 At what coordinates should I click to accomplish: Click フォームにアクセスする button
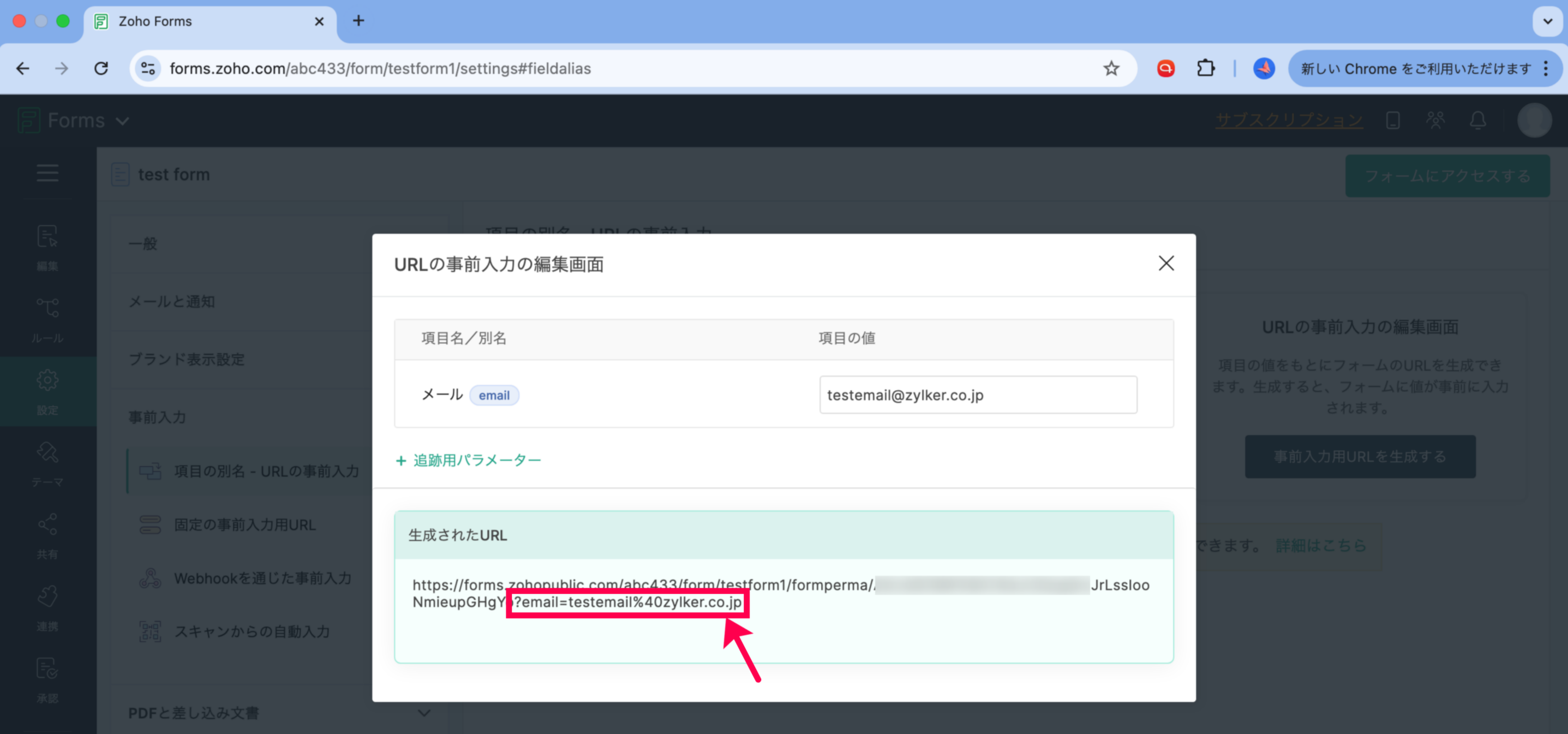(1447, 176)
